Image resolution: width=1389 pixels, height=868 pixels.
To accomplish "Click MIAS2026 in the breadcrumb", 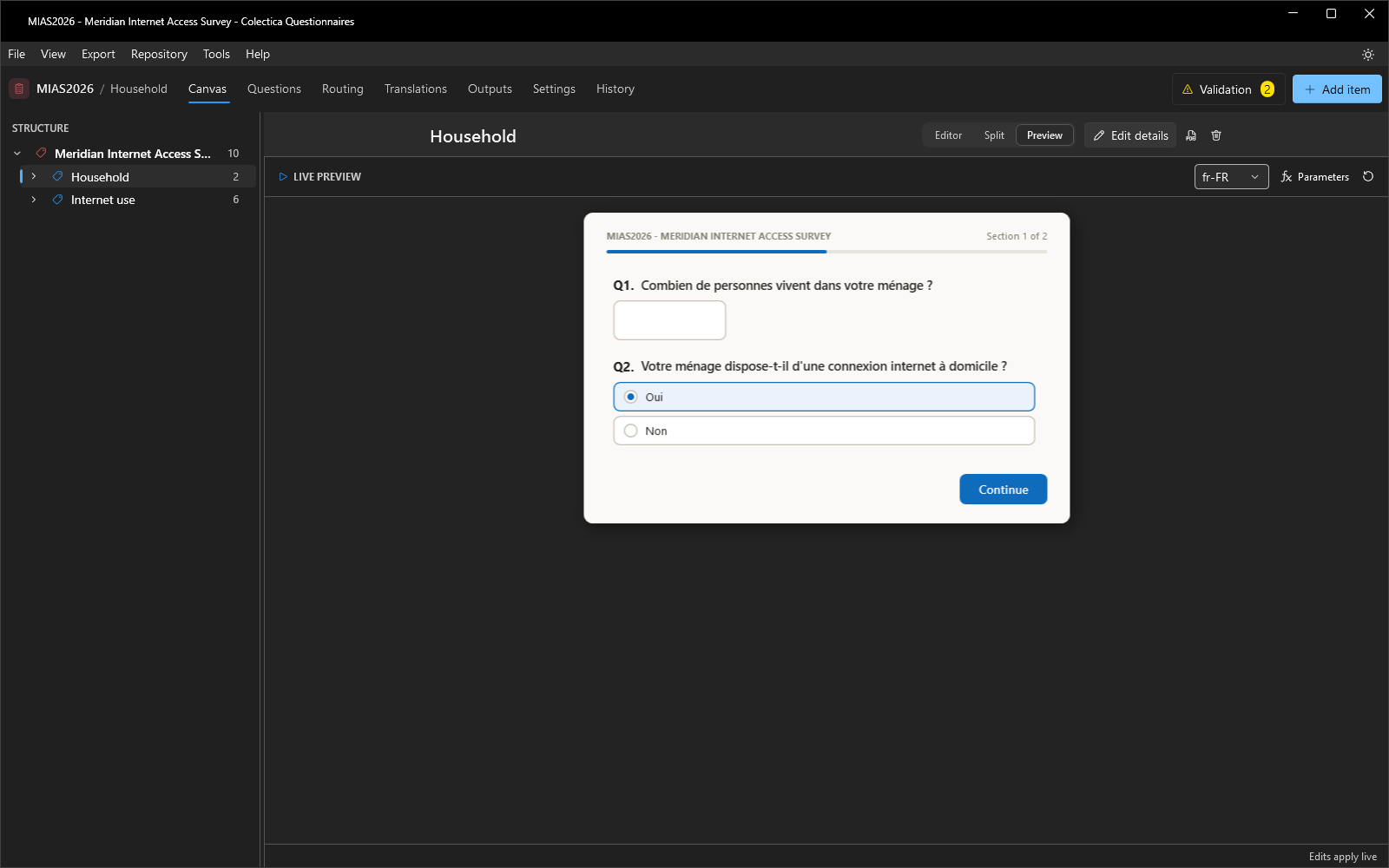I will coord(65,89).
